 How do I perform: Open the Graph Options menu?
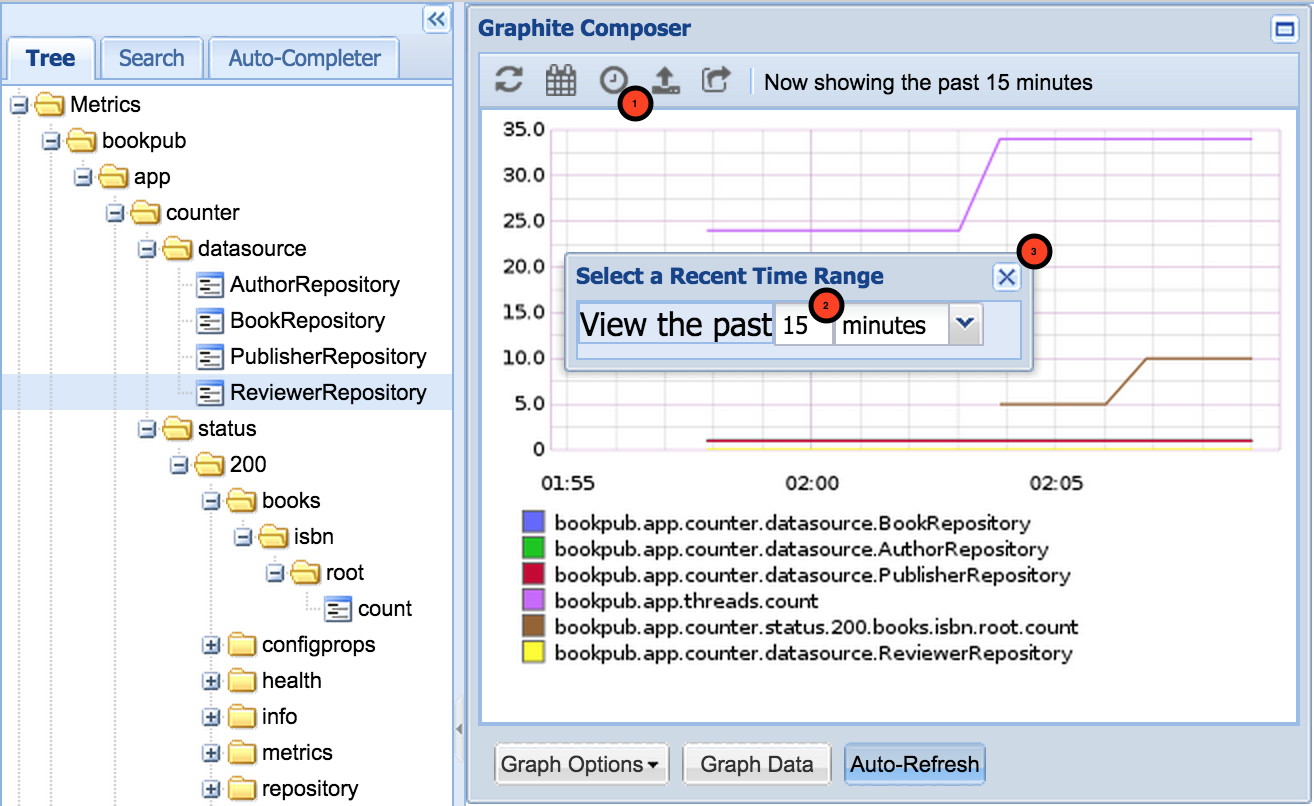(581, 765)
